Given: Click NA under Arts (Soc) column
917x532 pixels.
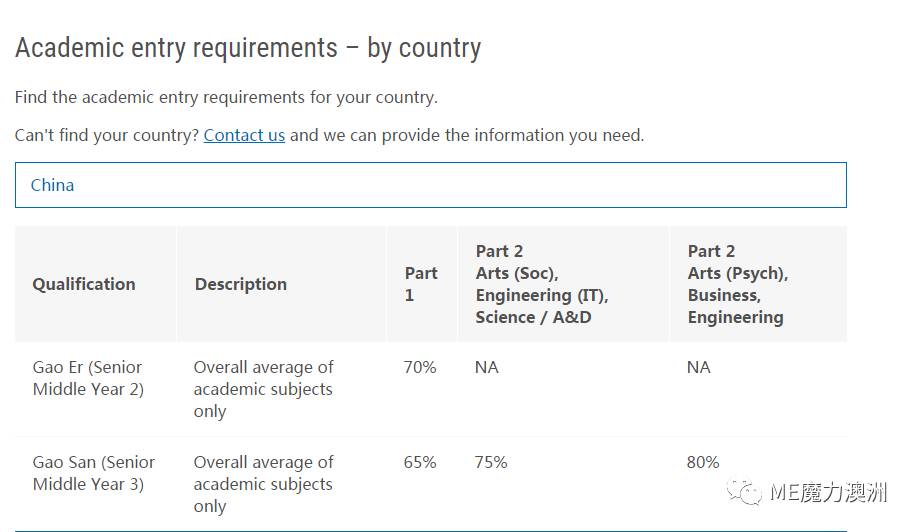Looking at the screenshot, I should (x=487, y=367).
